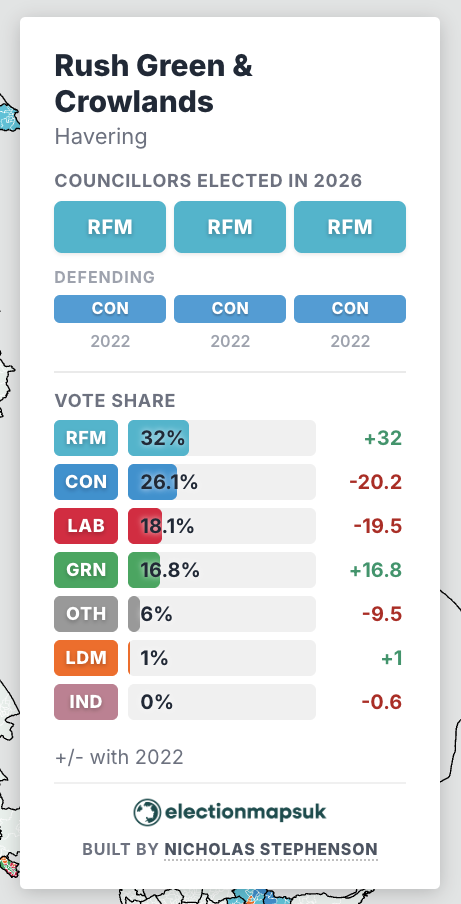Select the last defending CON badge

(x=350, y=309)
